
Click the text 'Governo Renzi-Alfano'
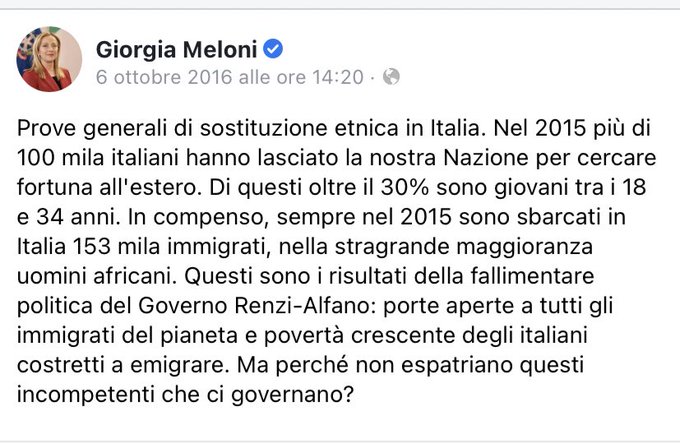[x=258, y=306]
